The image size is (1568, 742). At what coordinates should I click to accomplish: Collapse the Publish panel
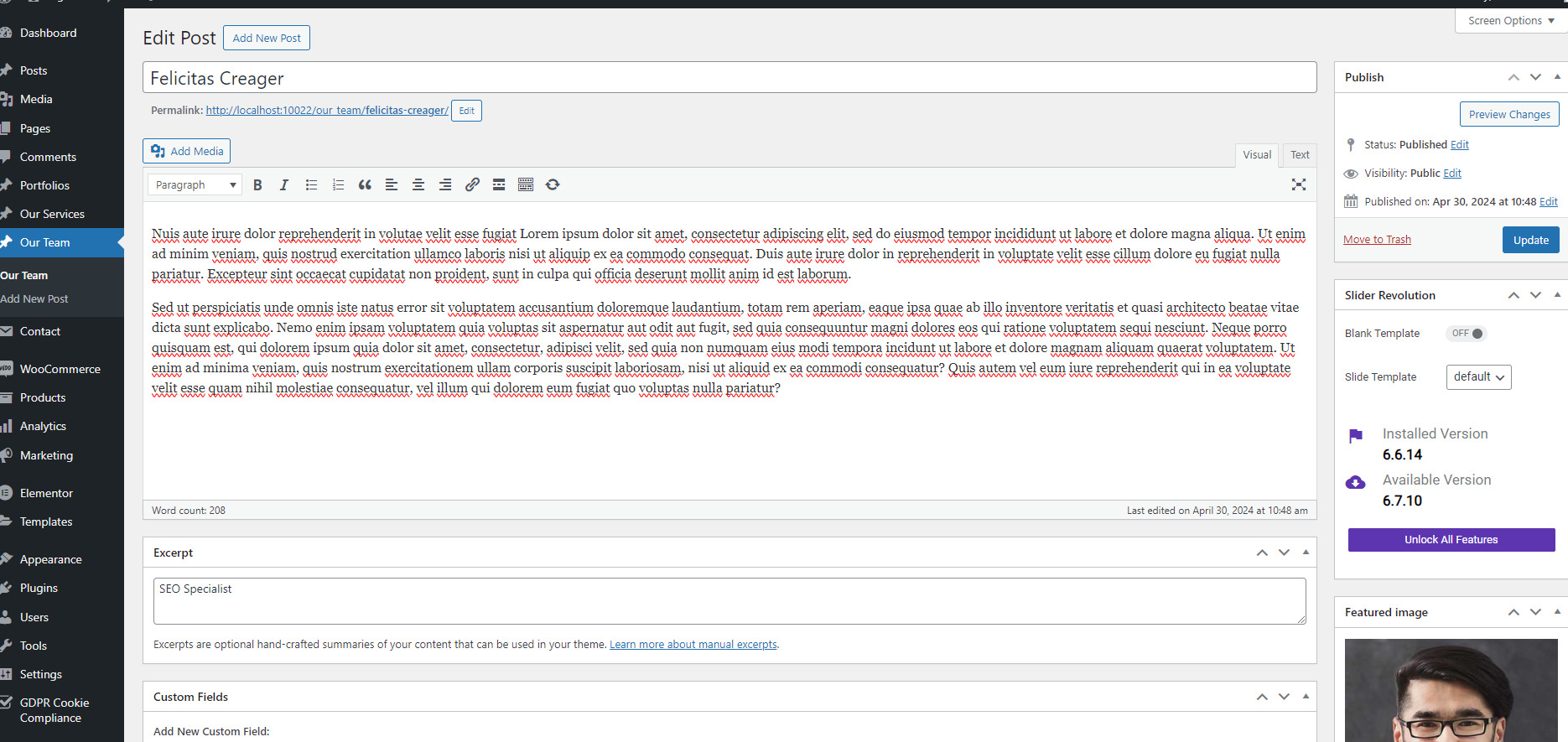(1557, 77)
